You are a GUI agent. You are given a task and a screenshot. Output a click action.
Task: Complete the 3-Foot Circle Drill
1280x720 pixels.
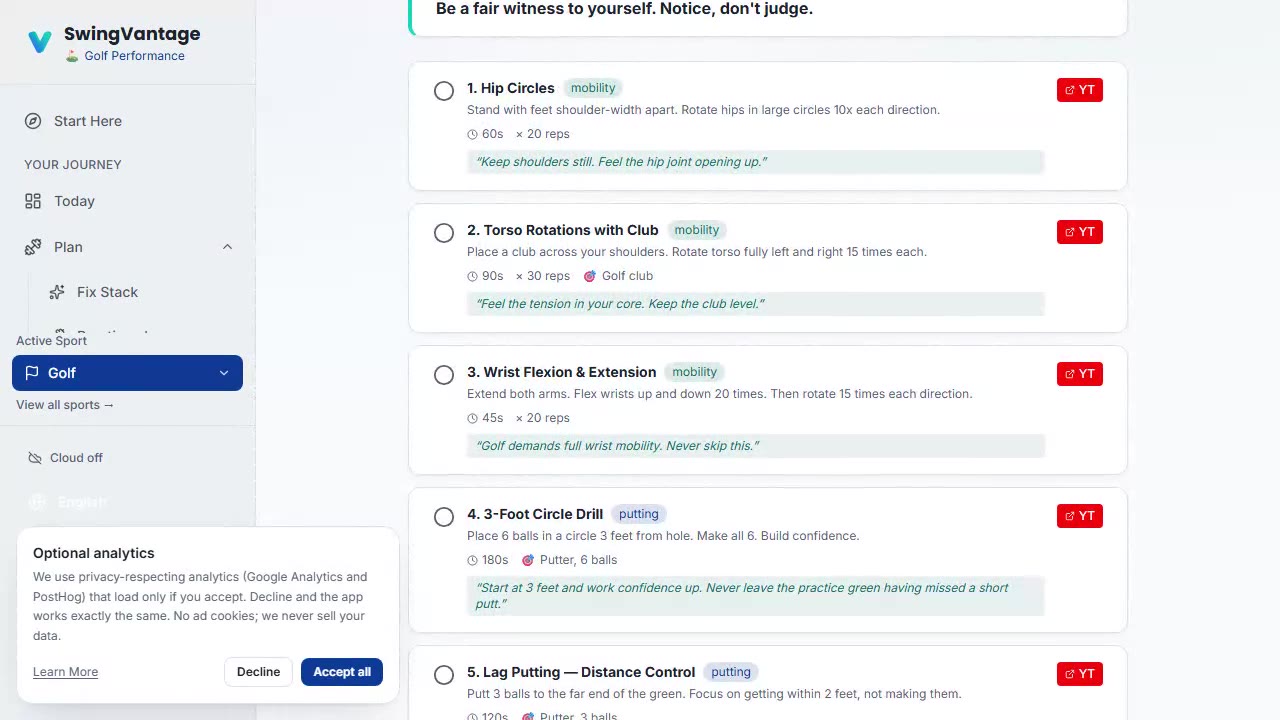tap(444, 517)
